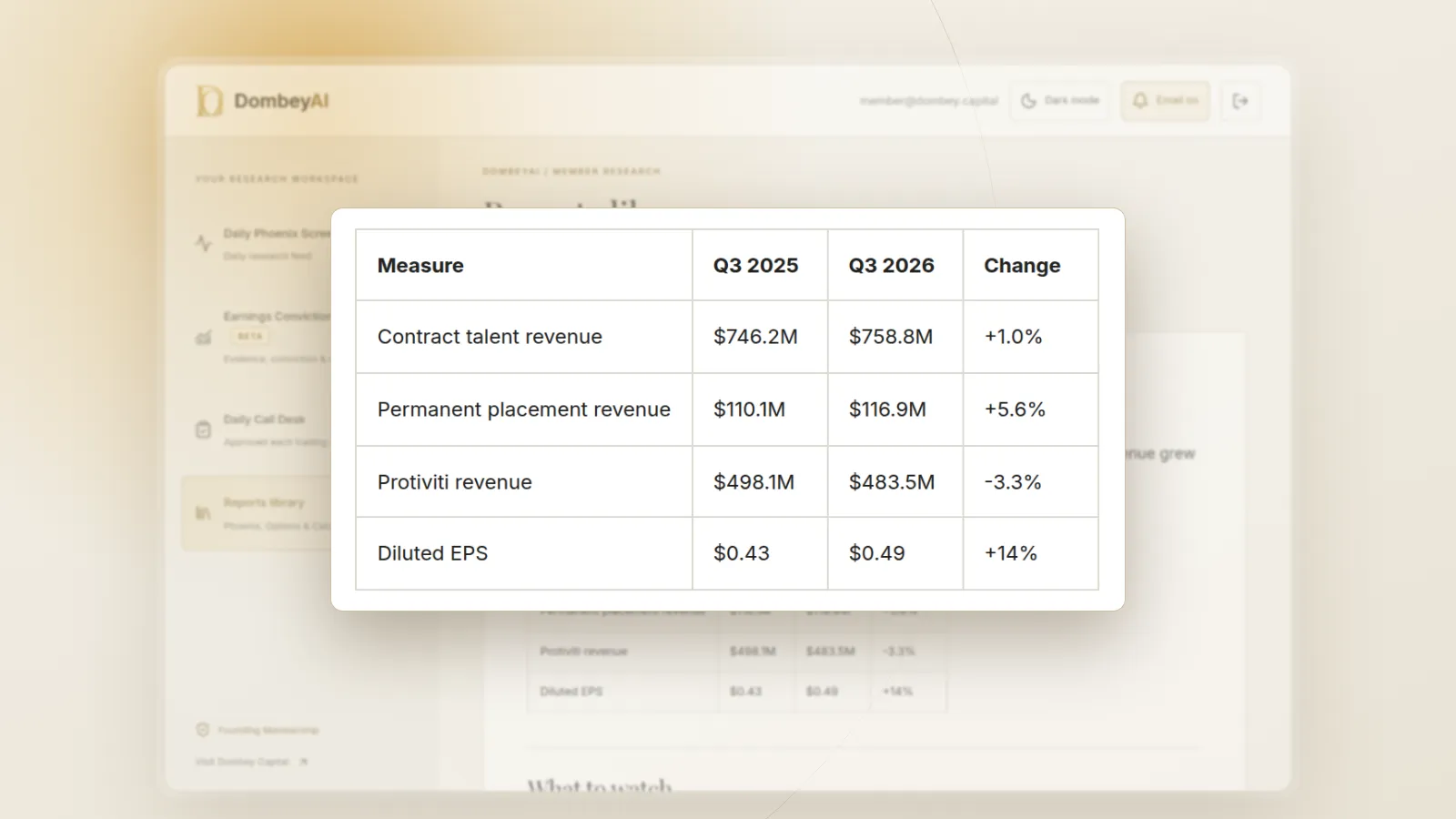Screen dimensions: 1456x819
Task: Click the +1.0% change value
Action: pyautogui.click(x=1013, y=337)
